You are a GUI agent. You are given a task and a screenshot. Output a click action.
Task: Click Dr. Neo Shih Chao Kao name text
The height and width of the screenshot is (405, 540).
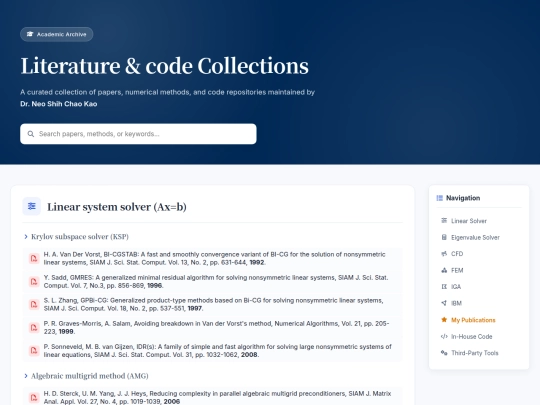coord(59,104)
